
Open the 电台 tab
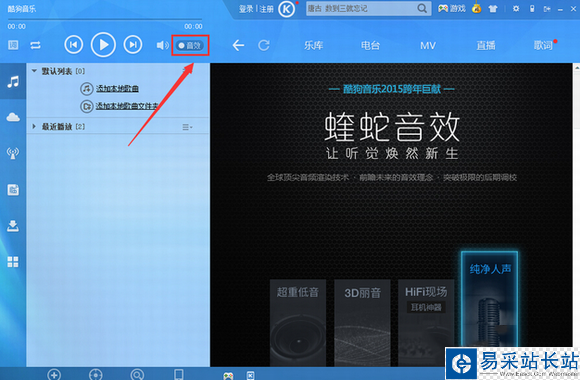click(370, 46)
